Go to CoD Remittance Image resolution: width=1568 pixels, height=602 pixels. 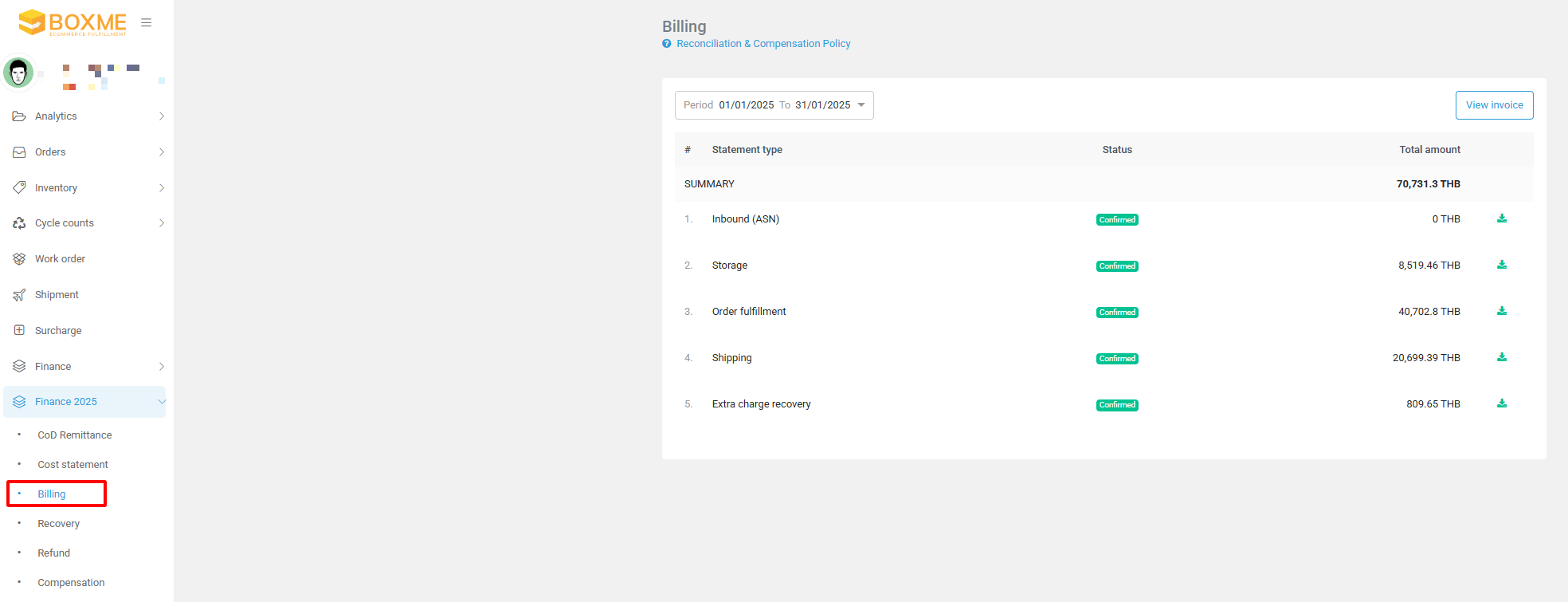point(74,435)
